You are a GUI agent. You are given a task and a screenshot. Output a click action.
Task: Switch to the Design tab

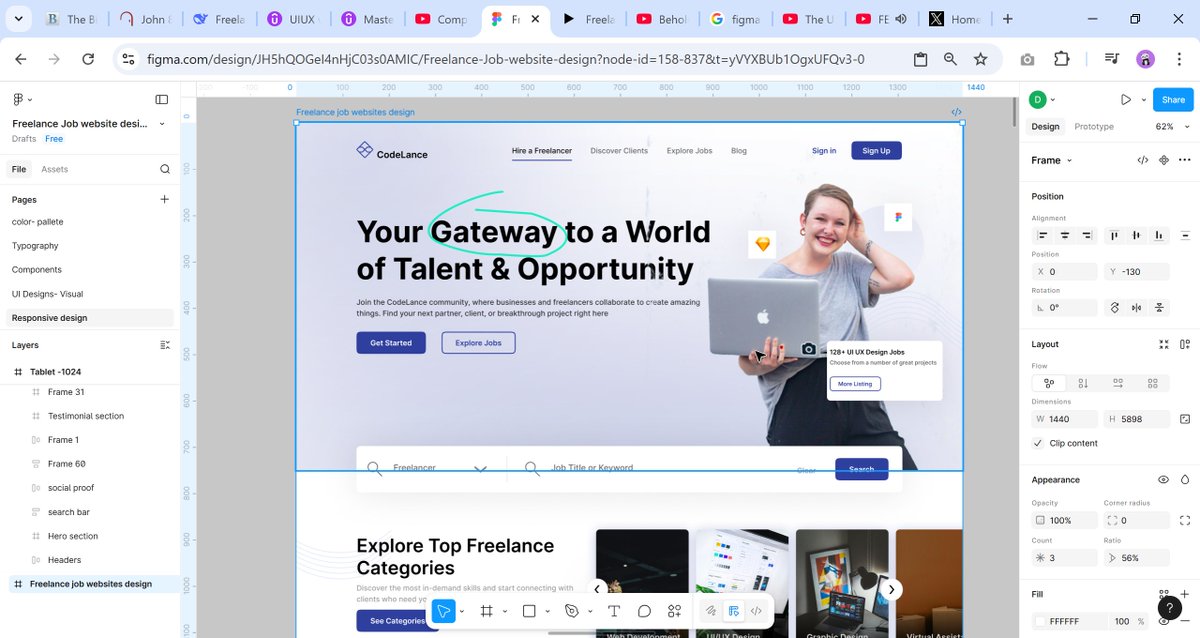[x=1045, y=127]
